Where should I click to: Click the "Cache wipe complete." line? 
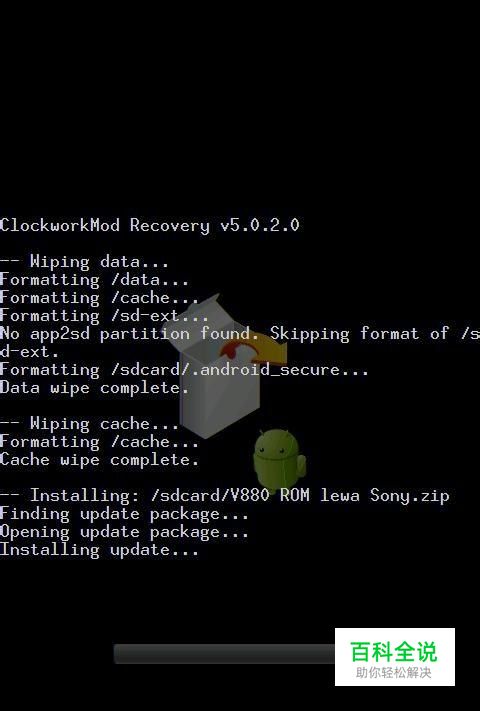pos(99,460)
